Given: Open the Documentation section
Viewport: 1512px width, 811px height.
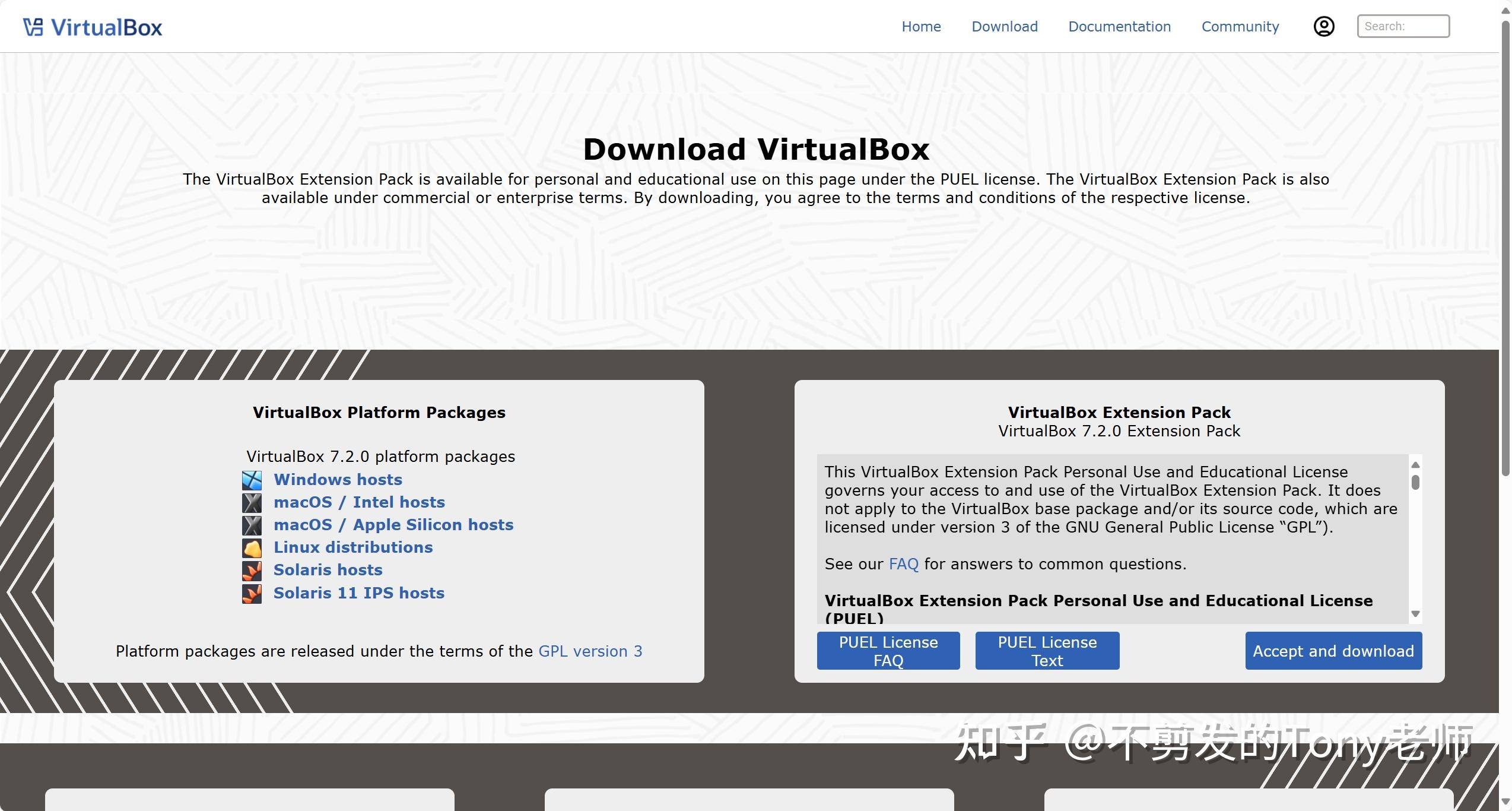Looking at the screenshot, I should (1119, 26).
